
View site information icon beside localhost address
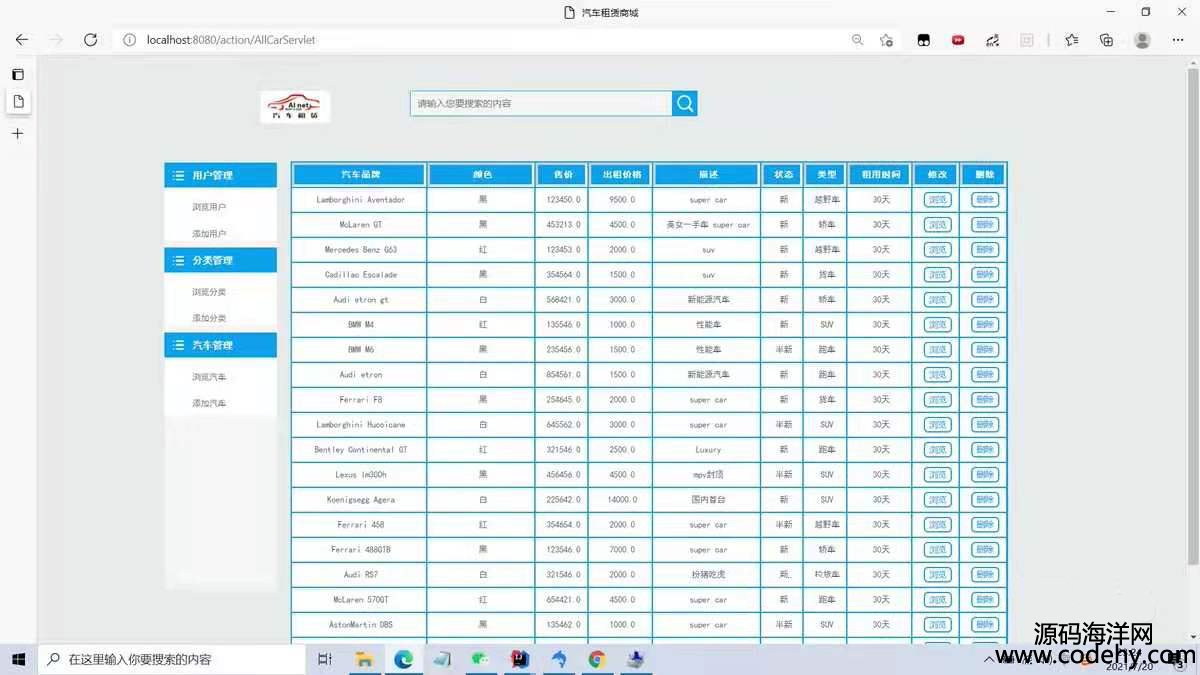pos(129,40)
